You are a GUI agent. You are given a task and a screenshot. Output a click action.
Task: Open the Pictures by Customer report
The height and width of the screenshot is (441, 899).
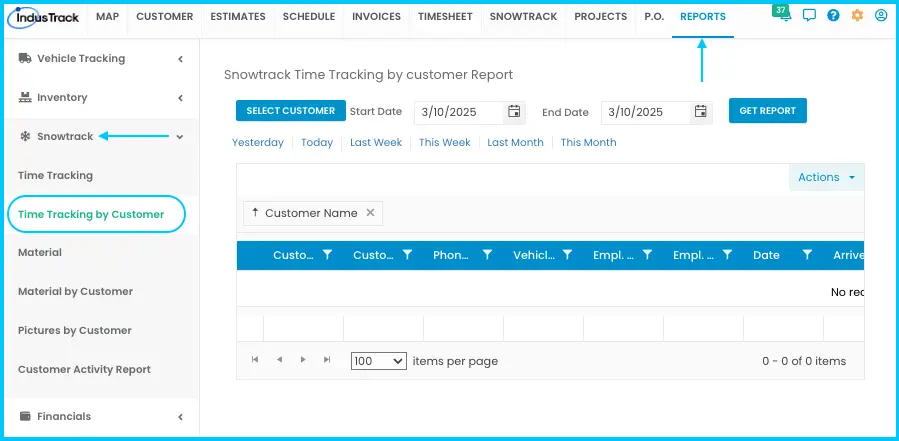[75, 330]
